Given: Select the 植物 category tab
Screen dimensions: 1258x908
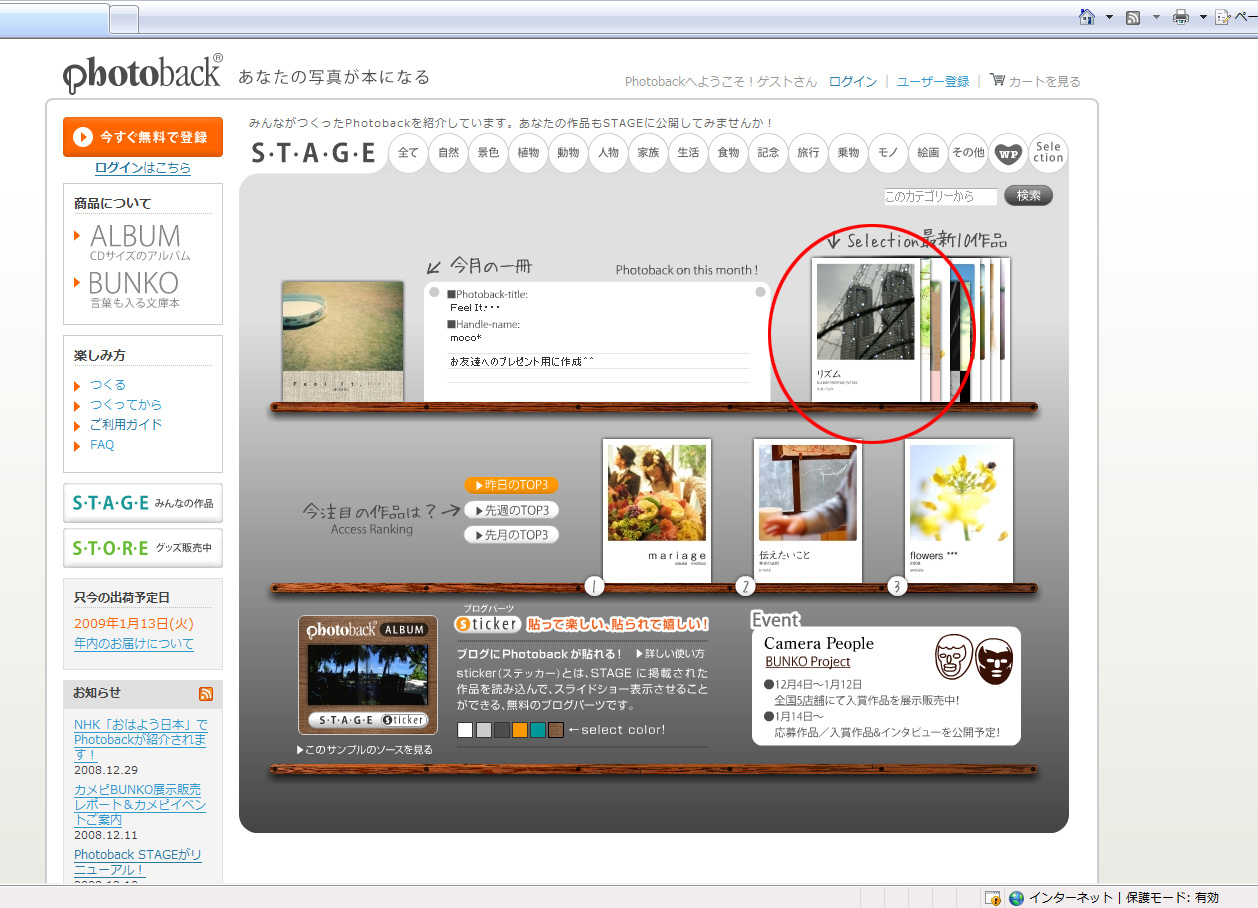Looking at the screenshot, I should coord(528,153).
